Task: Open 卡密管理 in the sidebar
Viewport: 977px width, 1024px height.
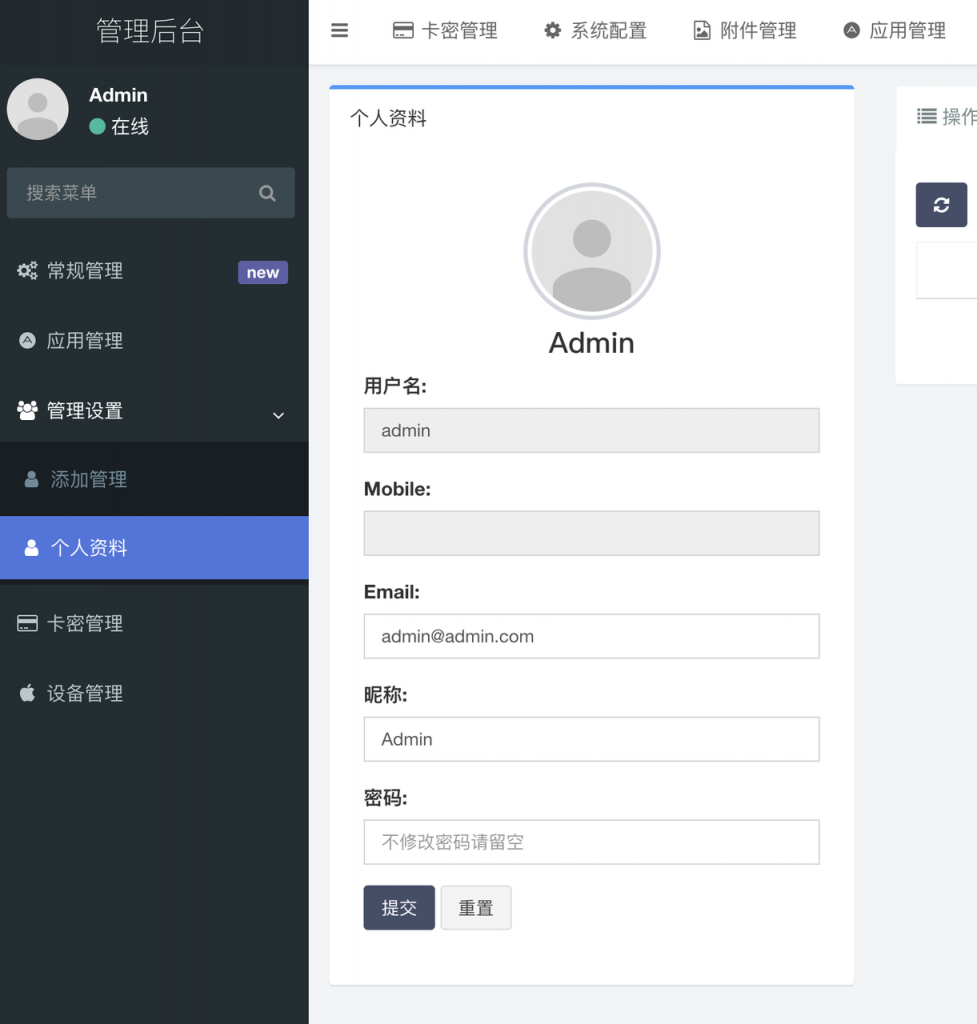Action: pos(154,624)
